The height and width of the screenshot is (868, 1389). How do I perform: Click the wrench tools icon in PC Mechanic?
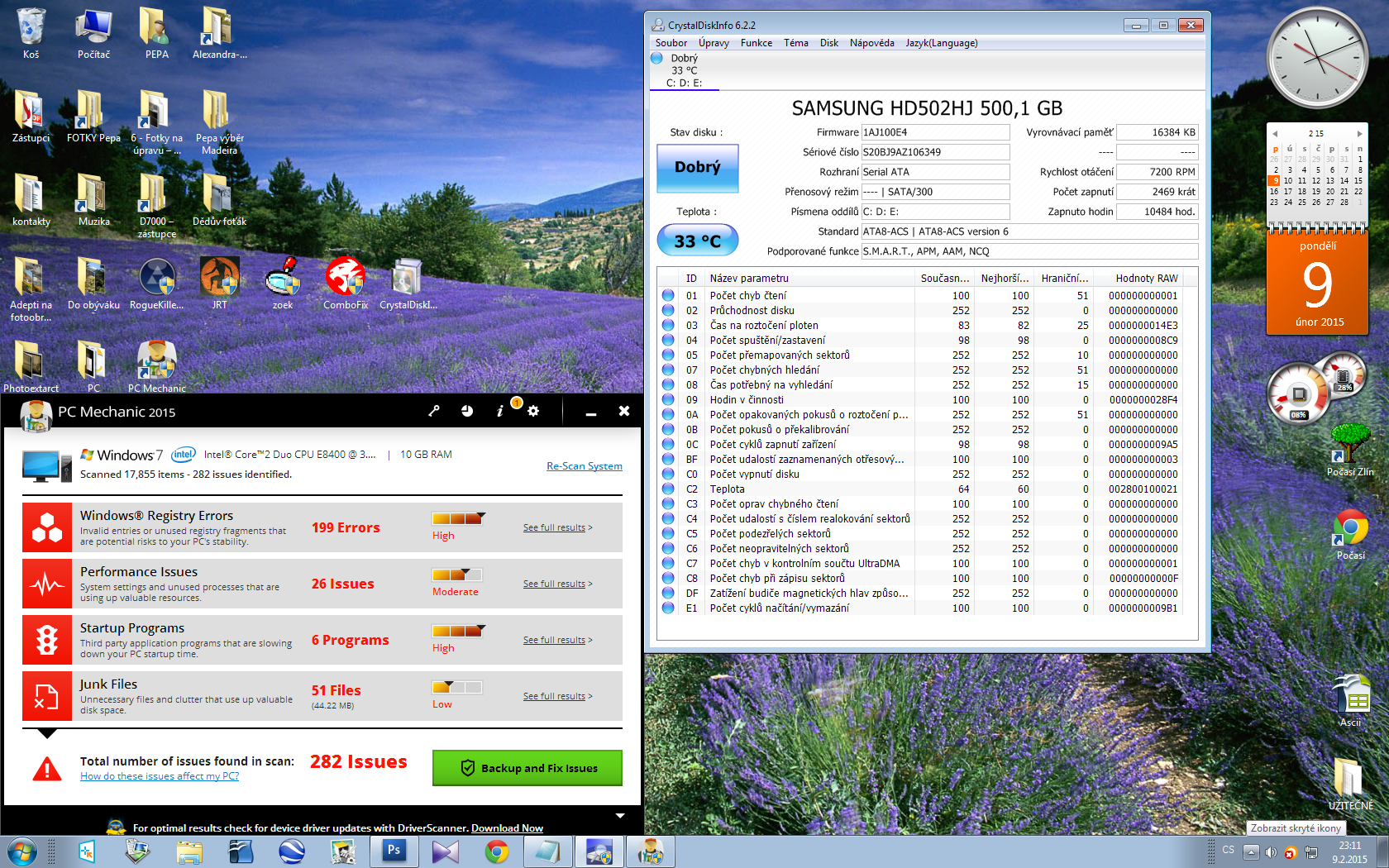tap(434, 411)
